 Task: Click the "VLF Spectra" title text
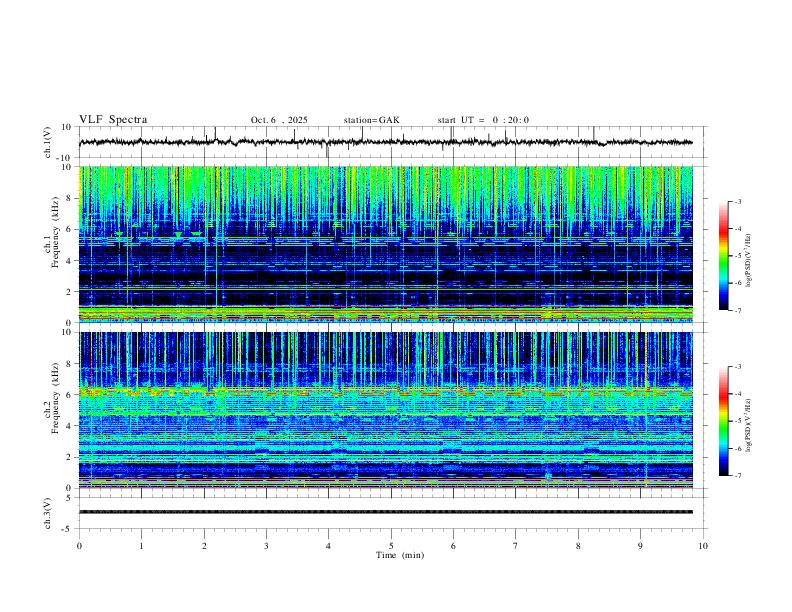113,120
